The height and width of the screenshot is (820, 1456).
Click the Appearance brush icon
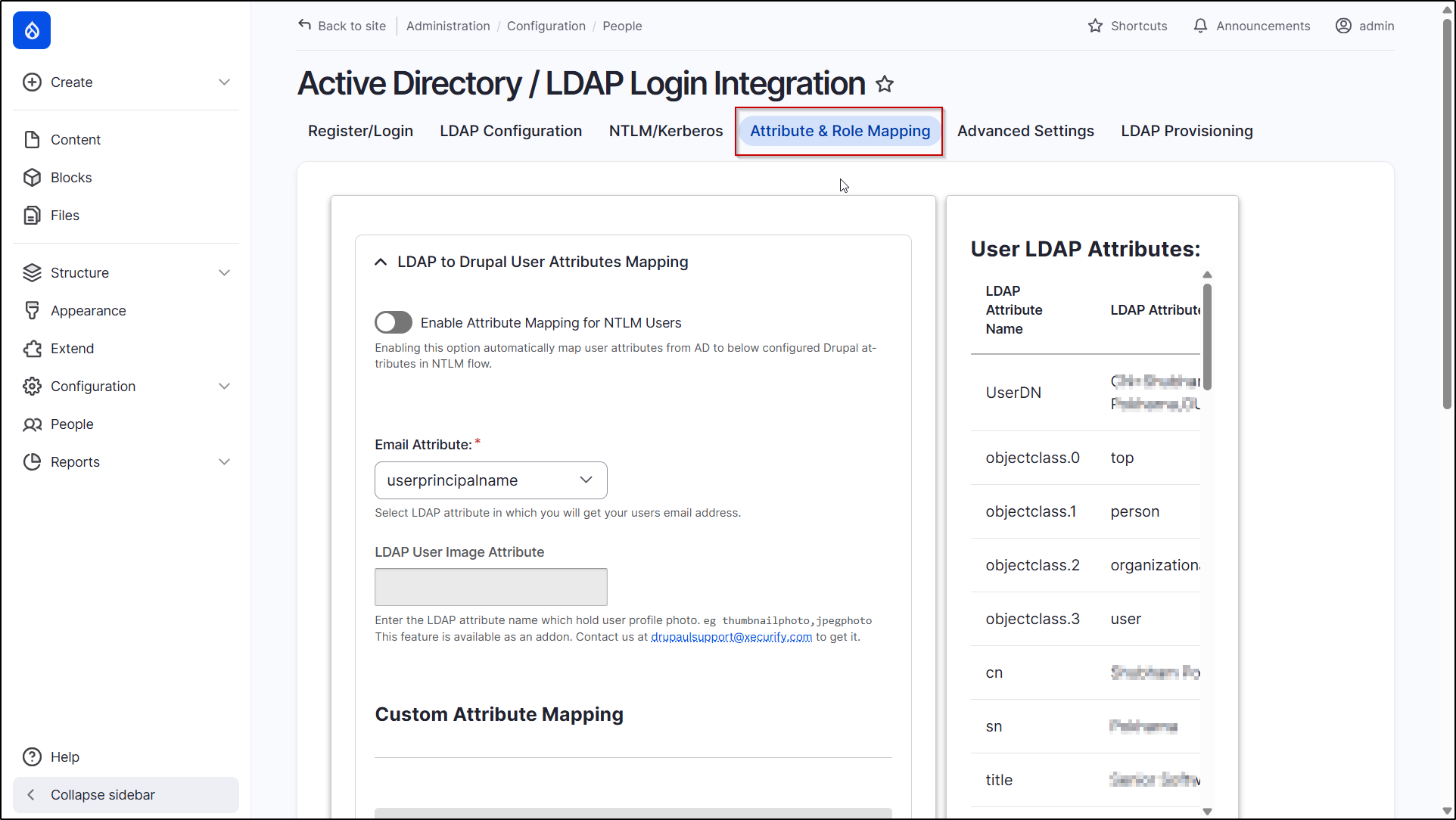(32, 310)
